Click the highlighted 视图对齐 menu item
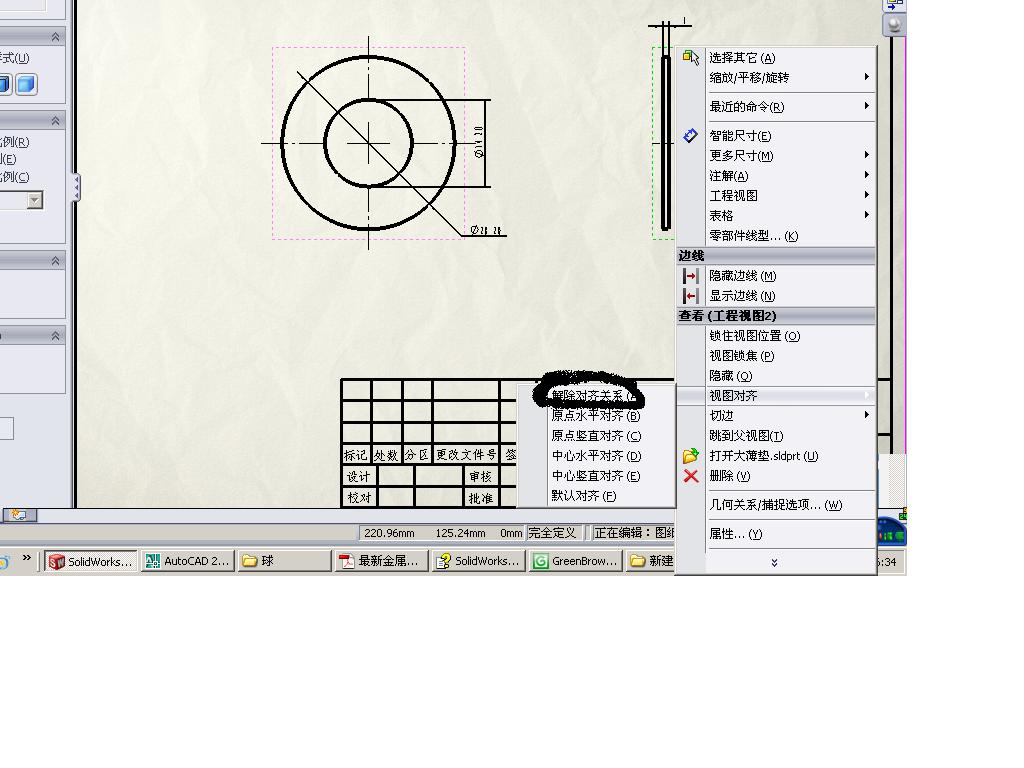1024x768 pixels. 776,396
